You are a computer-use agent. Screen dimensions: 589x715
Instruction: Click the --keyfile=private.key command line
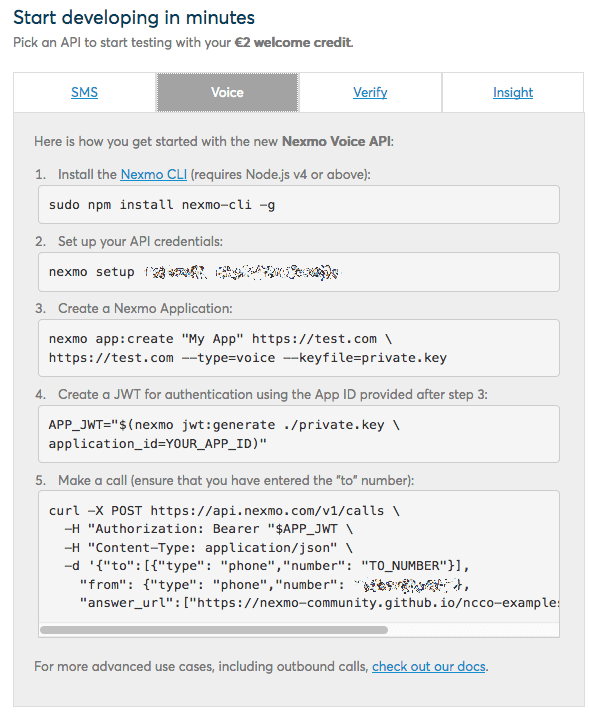coord(248,358)
